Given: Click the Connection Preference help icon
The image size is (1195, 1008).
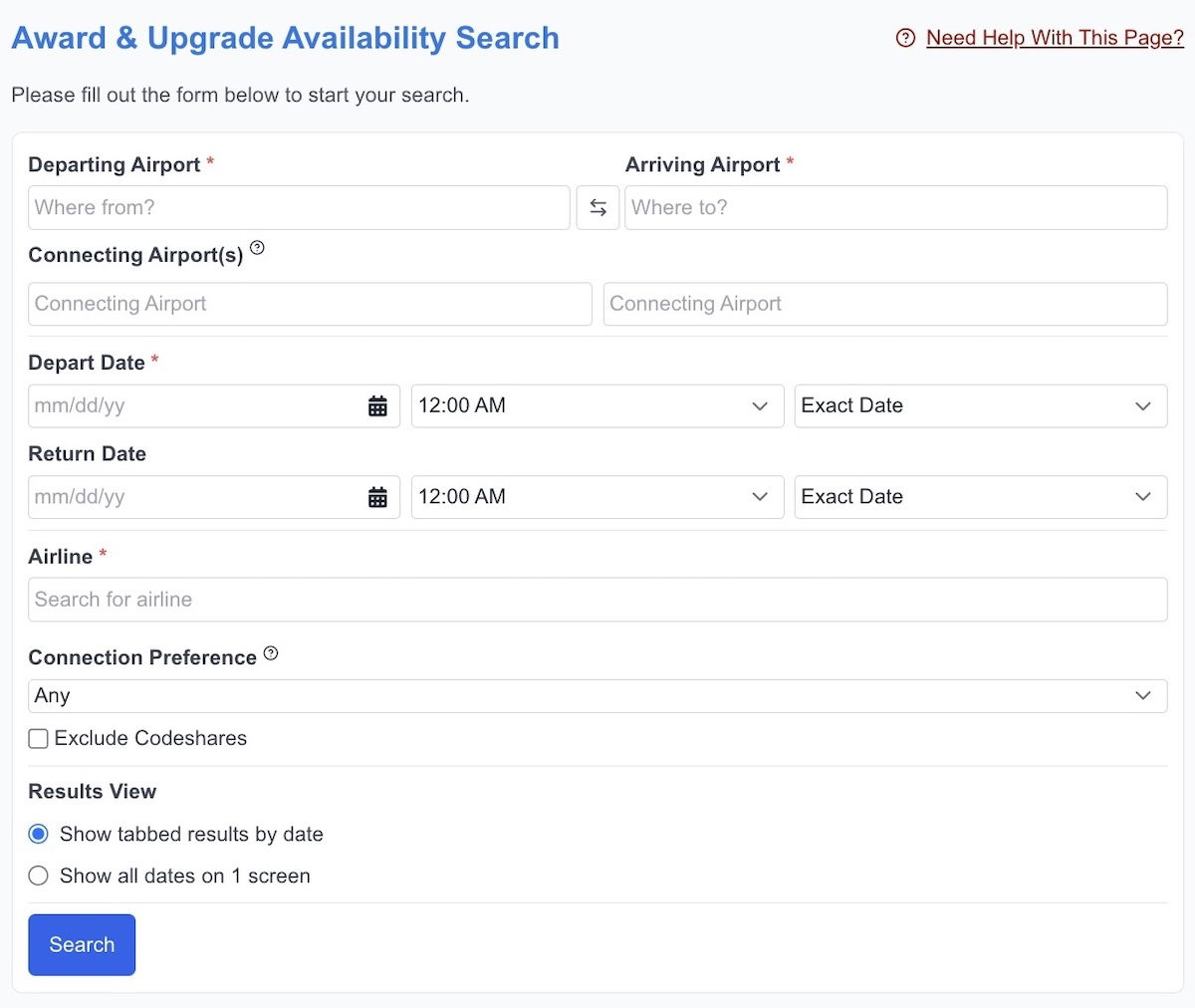Looking at the screenshot, I should tap(271, 653).
